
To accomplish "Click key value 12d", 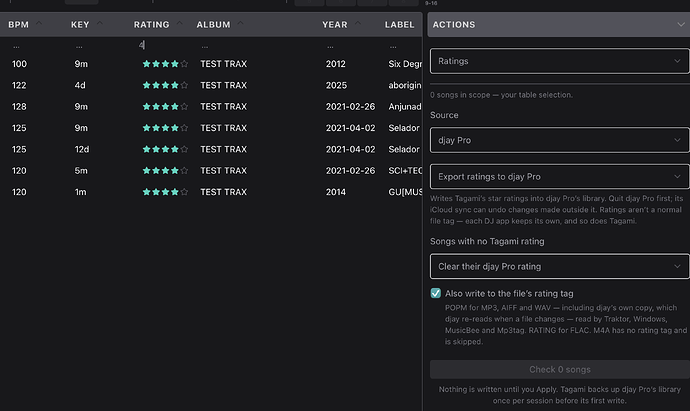I will click(x=81, y=149).
